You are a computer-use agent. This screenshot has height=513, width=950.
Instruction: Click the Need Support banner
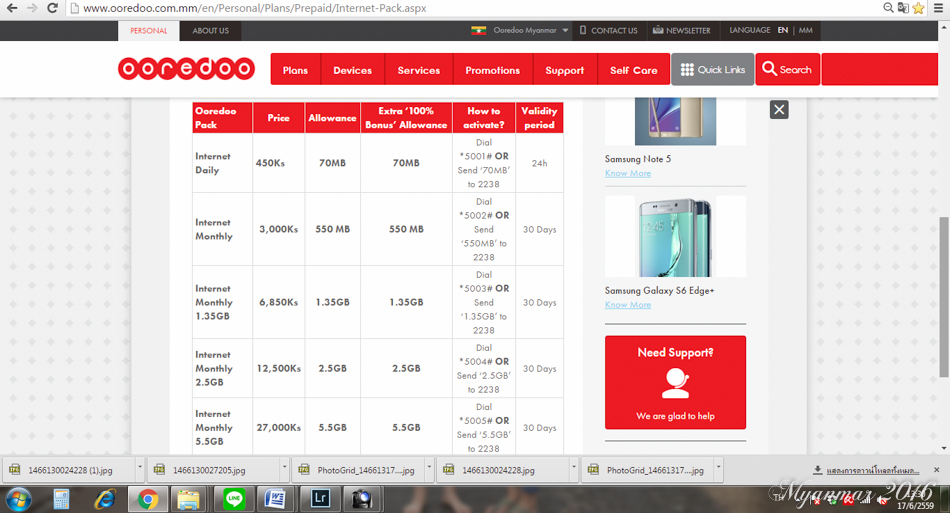point(675,382)
